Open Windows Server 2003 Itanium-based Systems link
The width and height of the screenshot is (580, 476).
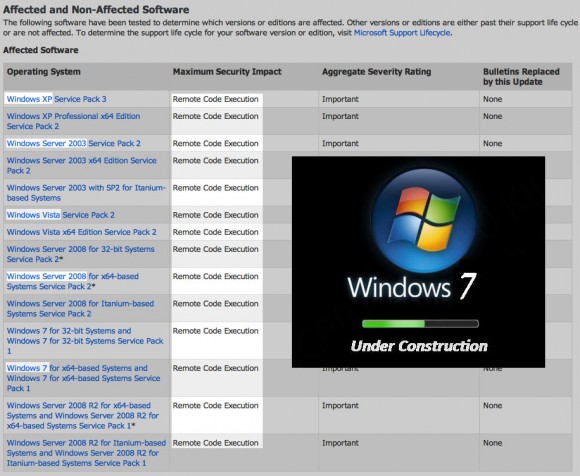(86, 193)
